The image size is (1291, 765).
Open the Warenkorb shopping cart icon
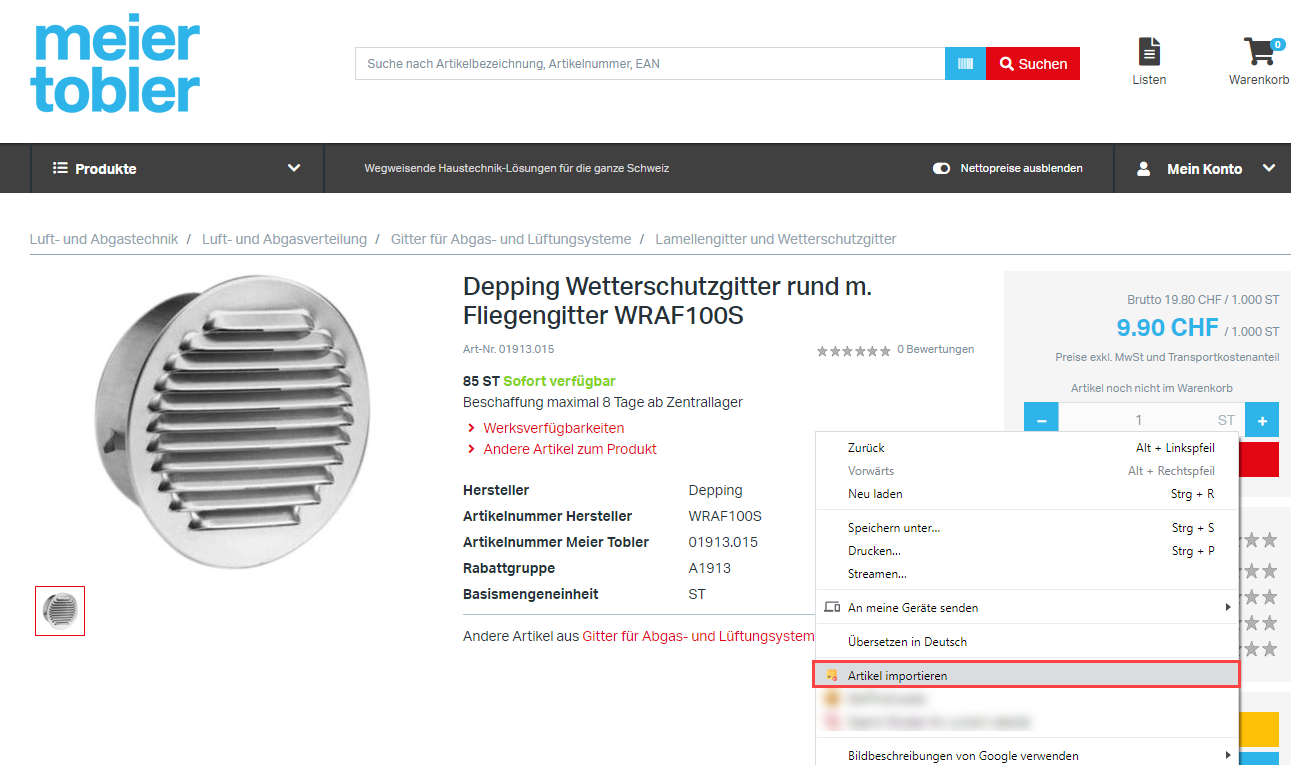(x=1260, y=52)
